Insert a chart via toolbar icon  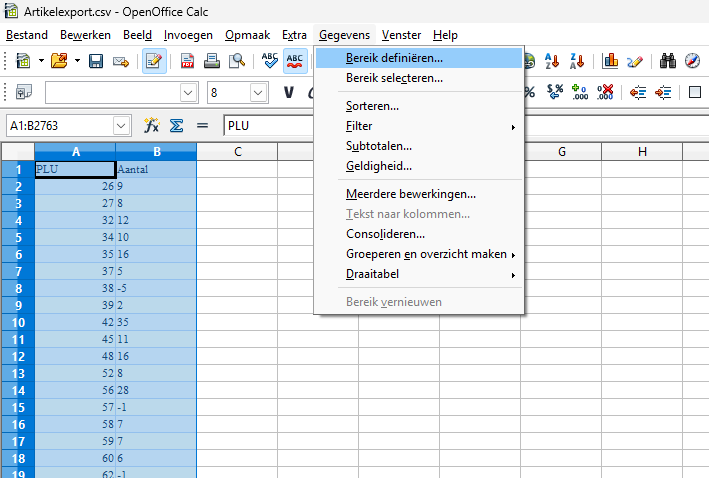point(610,61)
